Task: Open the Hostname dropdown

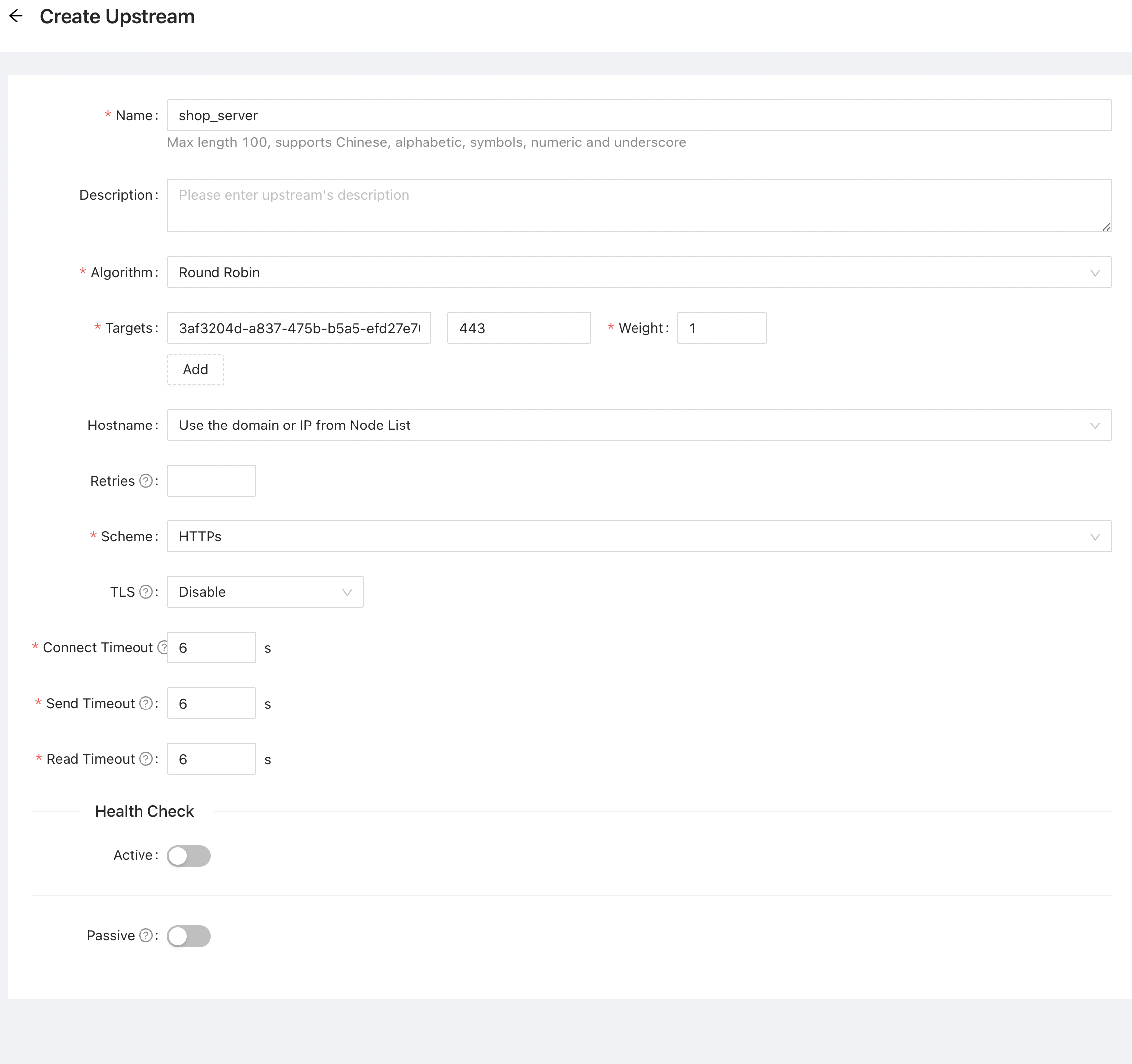Action: [639, 426]
